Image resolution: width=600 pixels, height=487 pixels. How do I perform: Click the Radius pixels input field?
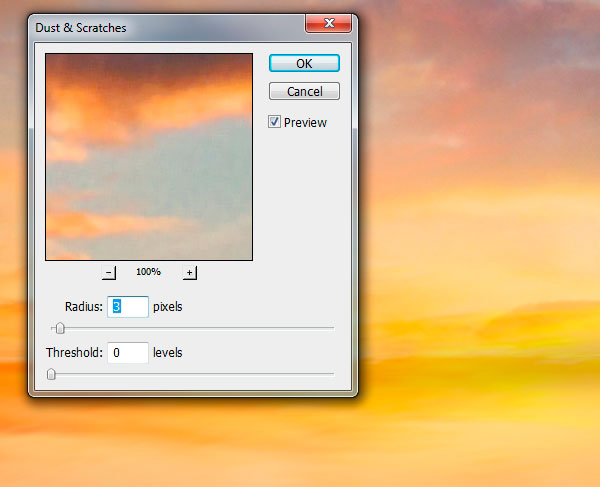click(x=128, y=307)
